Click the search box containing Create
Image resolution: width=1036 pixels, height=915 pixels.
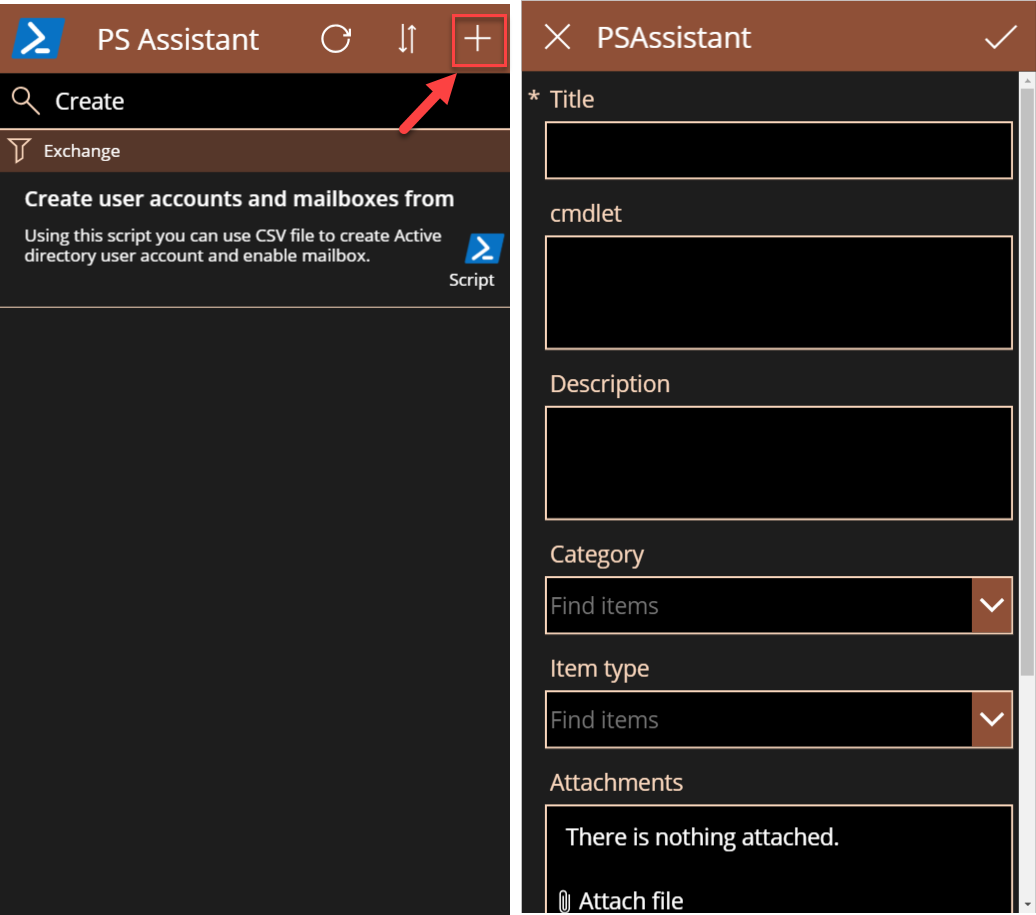pyautogui.click(x=254, y=101)
